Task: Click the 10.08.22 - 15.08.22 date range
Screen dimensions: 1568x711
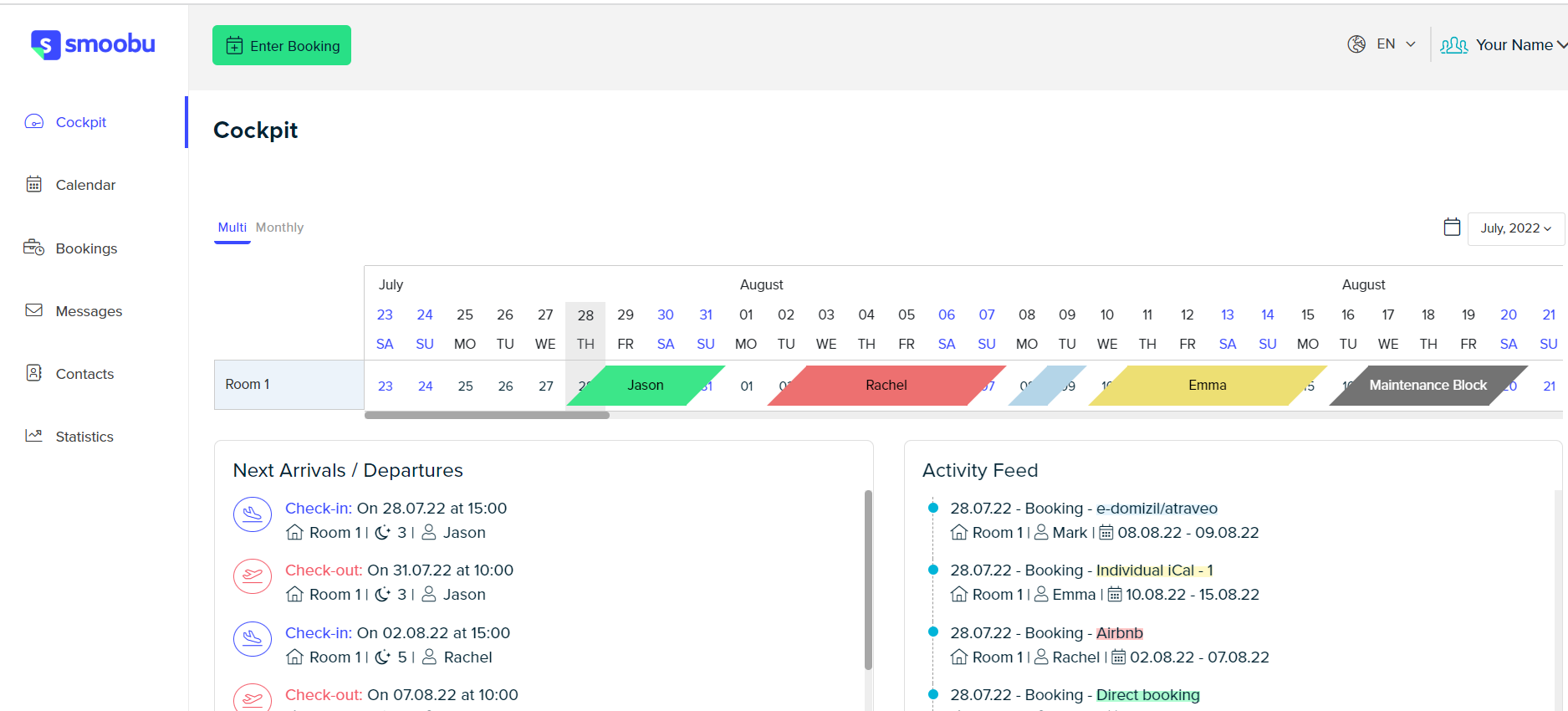Action: (x=1192, y=595)
